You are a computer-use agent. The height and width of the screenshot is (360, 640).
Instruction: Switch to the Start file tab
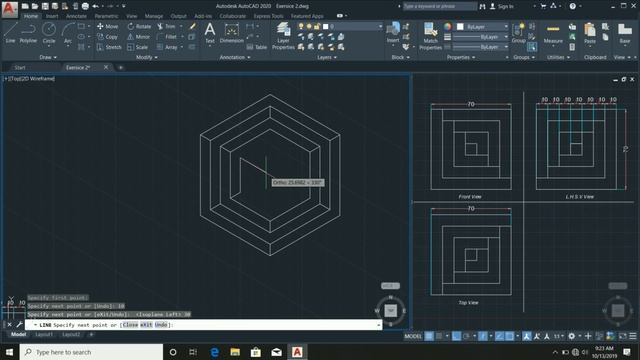click(20, 67)
